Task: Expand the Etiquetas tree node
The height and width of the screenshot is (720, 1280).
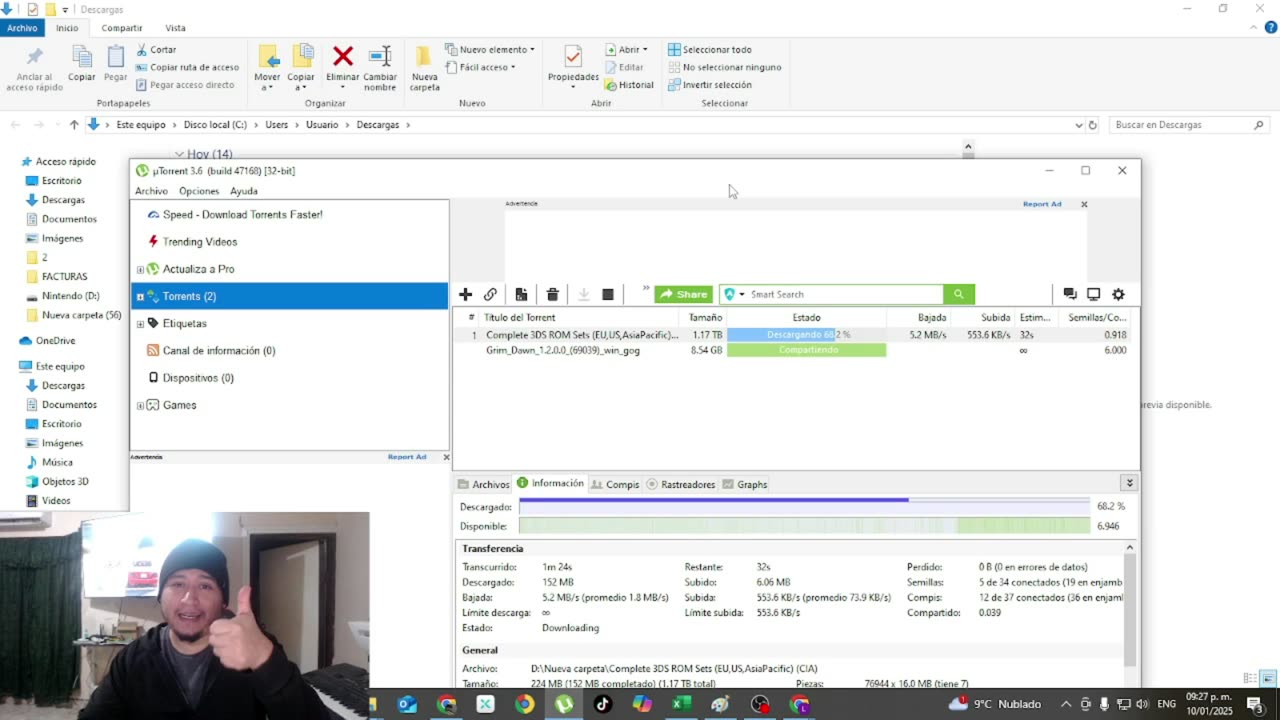Action: (x=140, y=323)
